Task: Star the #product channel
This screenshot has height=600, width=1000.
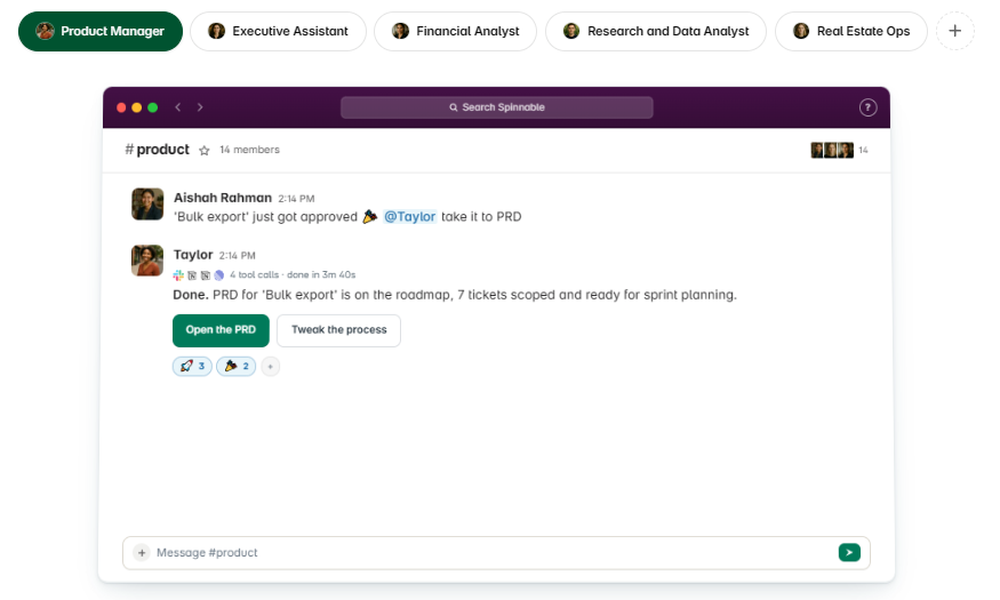Action: [x=204, y=150]
